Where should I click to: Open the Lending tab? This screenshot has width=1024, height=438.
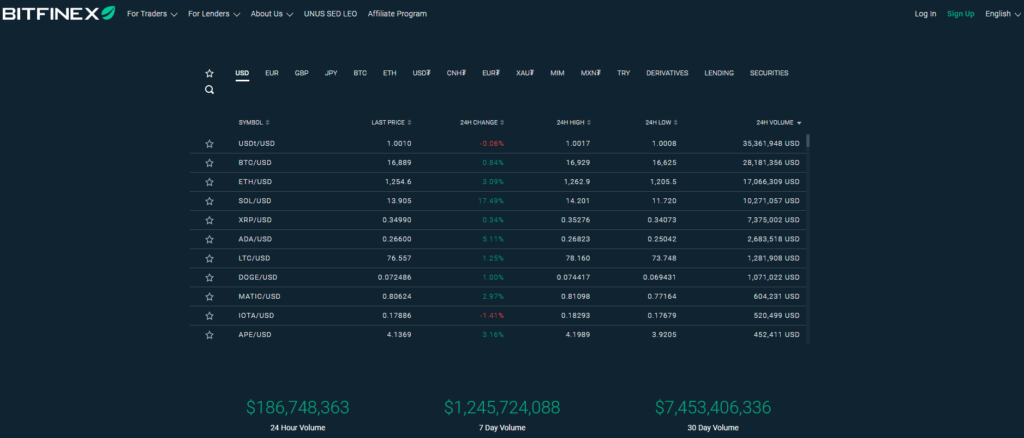(719, 73)
